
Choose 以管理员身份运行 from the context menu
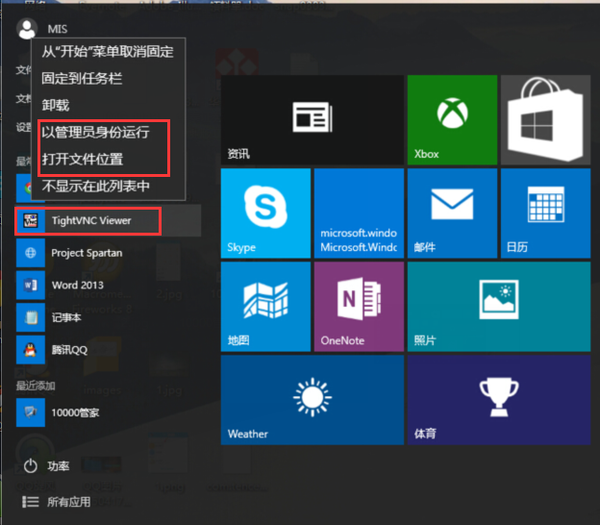tap(108, 132)
